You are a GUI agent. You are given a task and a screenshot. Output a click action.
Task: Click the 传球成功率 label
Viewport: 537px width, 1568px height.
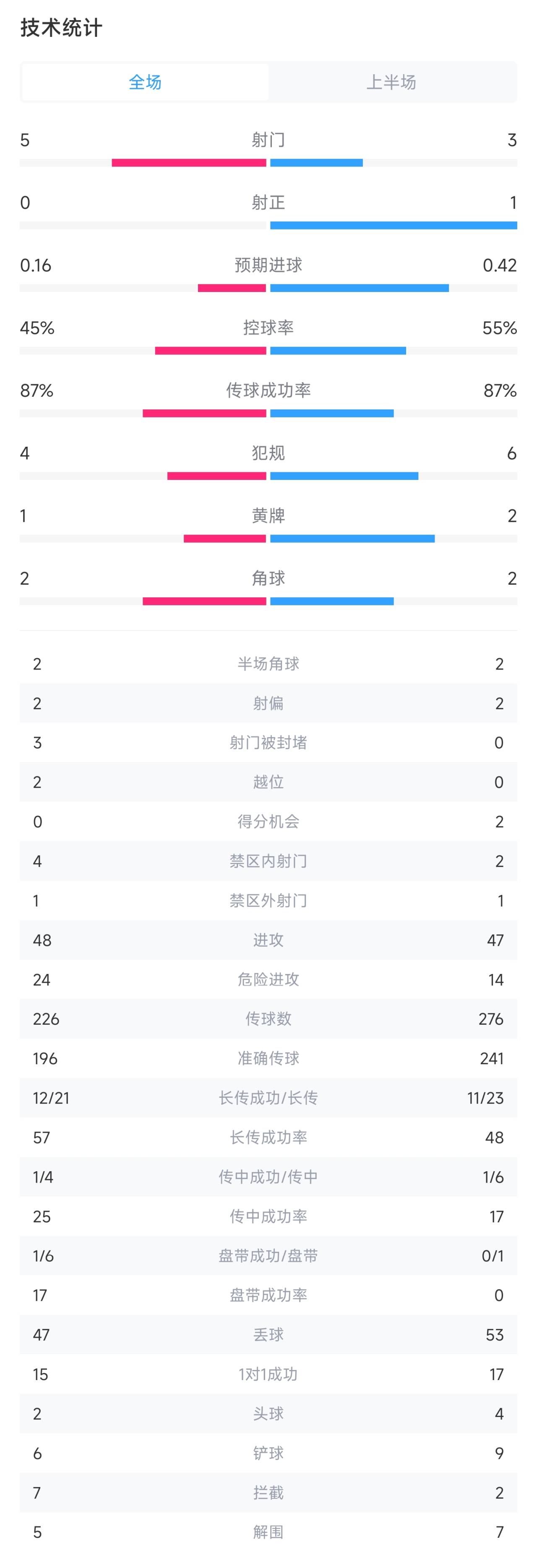pyautogui.click(x=268, y=390)
